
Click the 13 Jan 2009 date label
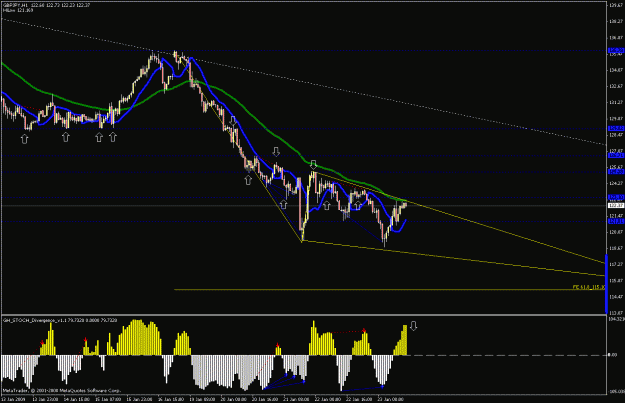(x=14, y=399)
